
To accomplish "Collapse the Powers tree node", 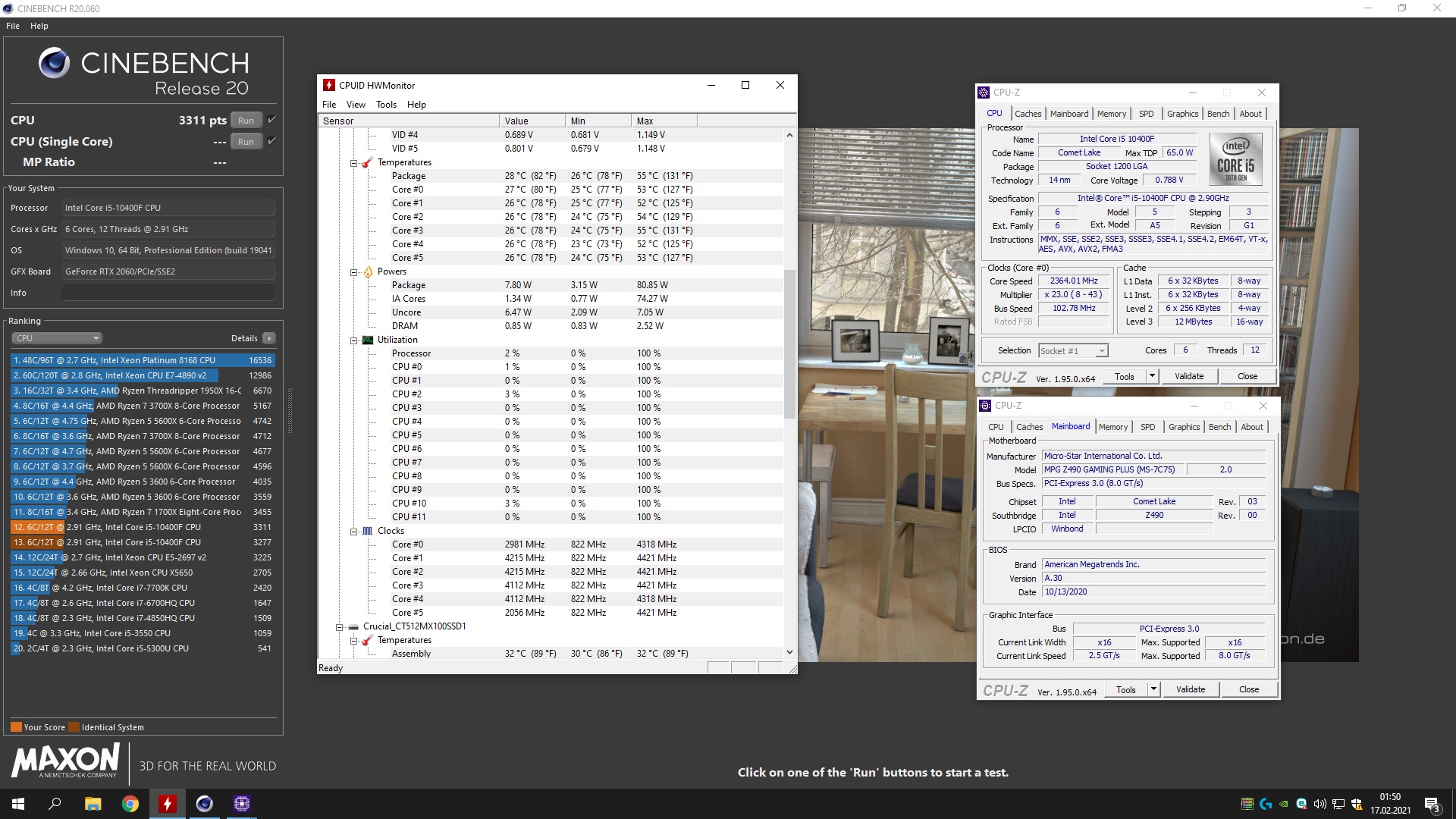I will 353,272.
